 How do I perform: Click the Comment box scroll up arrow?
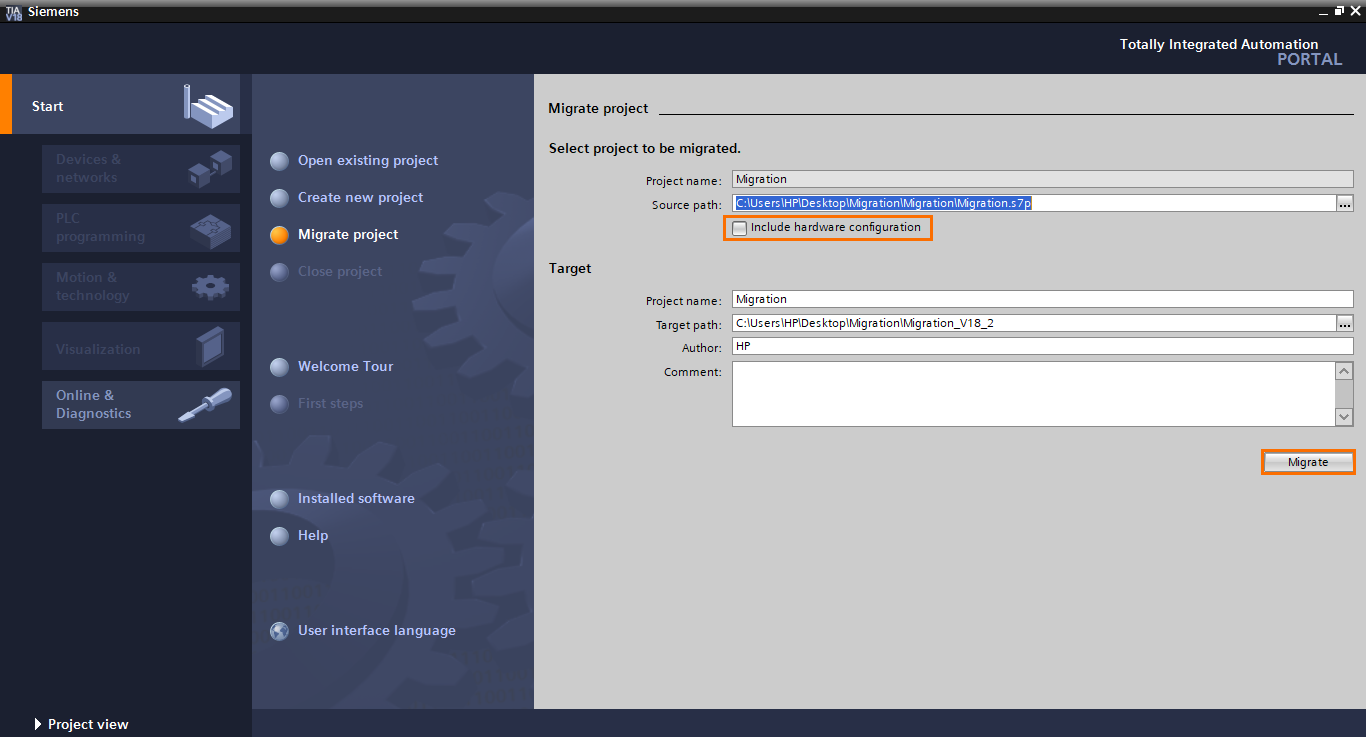pyautogui.click(x=1345, y=371)
